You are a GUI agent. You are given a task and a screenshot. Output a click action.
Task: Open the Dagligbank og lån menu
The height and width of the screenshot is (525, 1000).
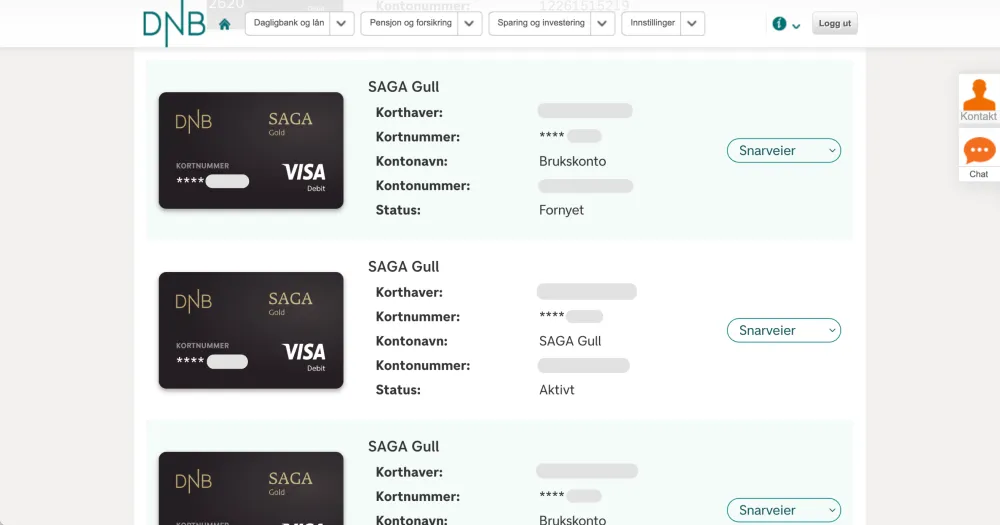pyautogui.click(x=289, y=24)
